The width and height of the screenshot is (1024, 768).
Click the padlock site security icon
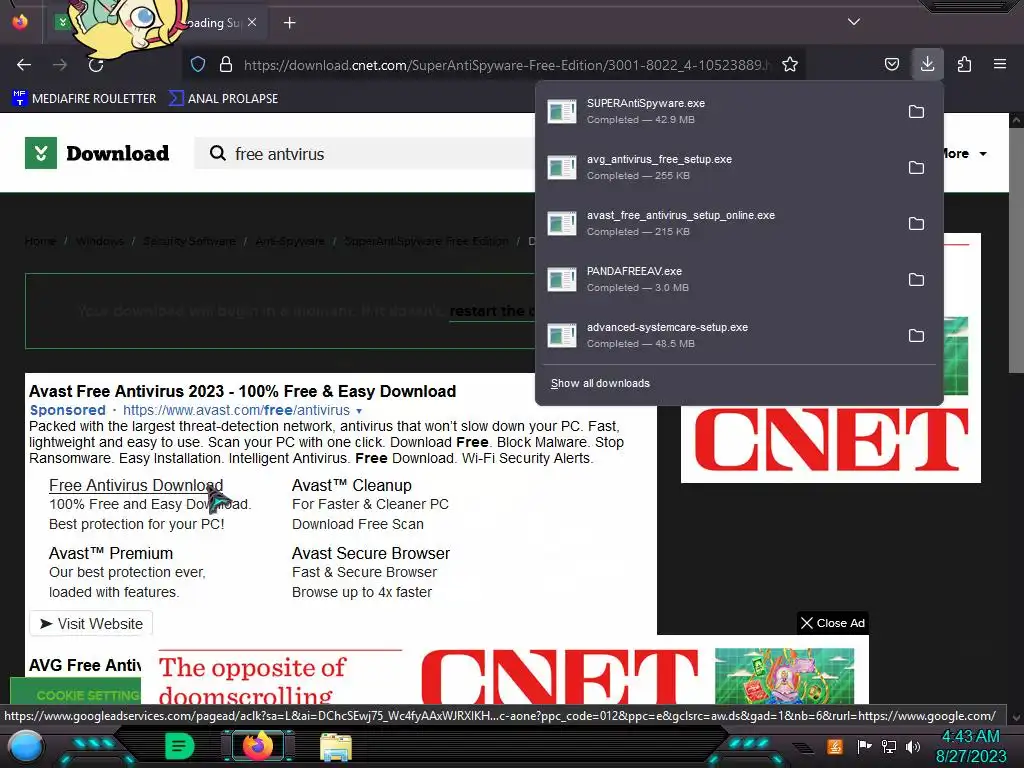tap(226, 64)
